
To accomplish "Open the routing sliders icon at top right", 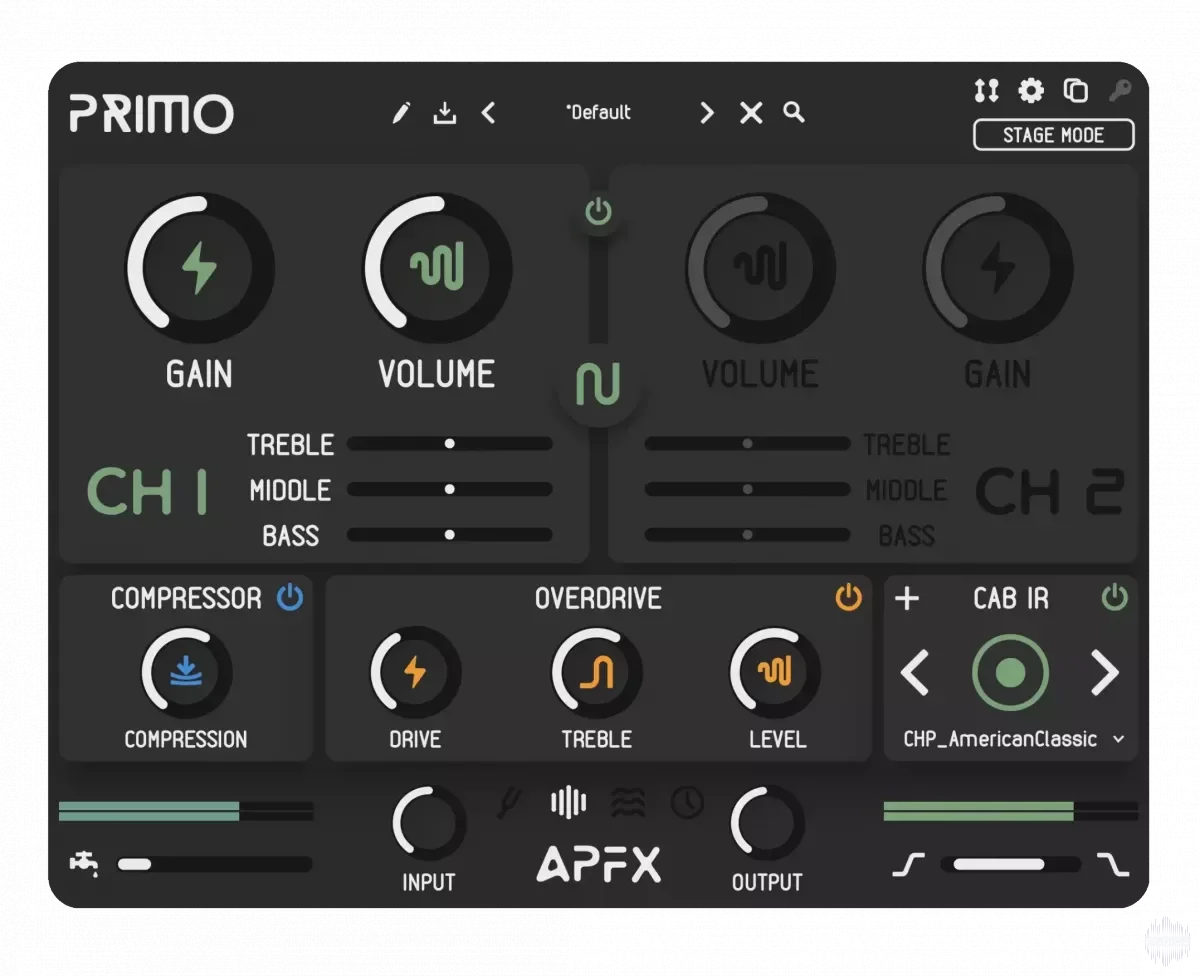I will coord(986,91).
